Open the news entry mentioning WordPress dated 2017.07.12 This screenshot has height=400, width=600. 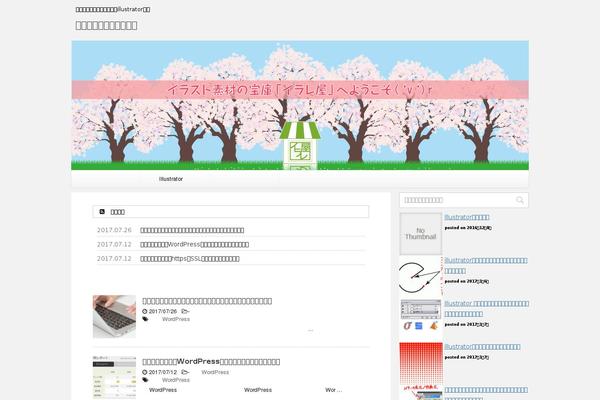click(194, 244)
